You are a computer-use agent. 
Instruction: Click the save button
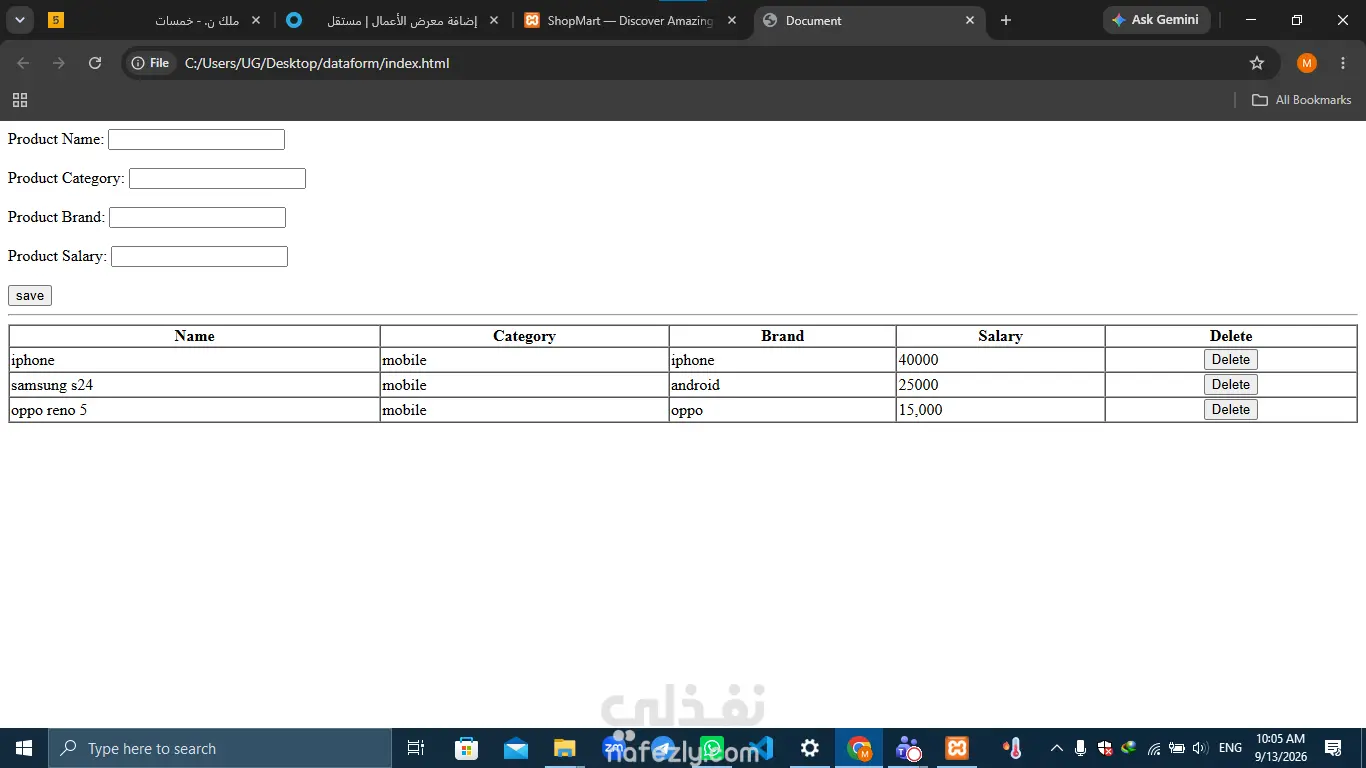pyautogui.click(x=30, y=295)
